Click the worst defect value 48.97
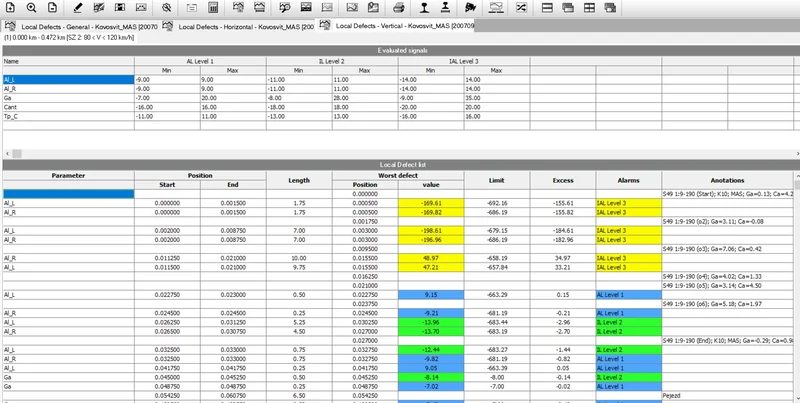 tap(431, 258)
